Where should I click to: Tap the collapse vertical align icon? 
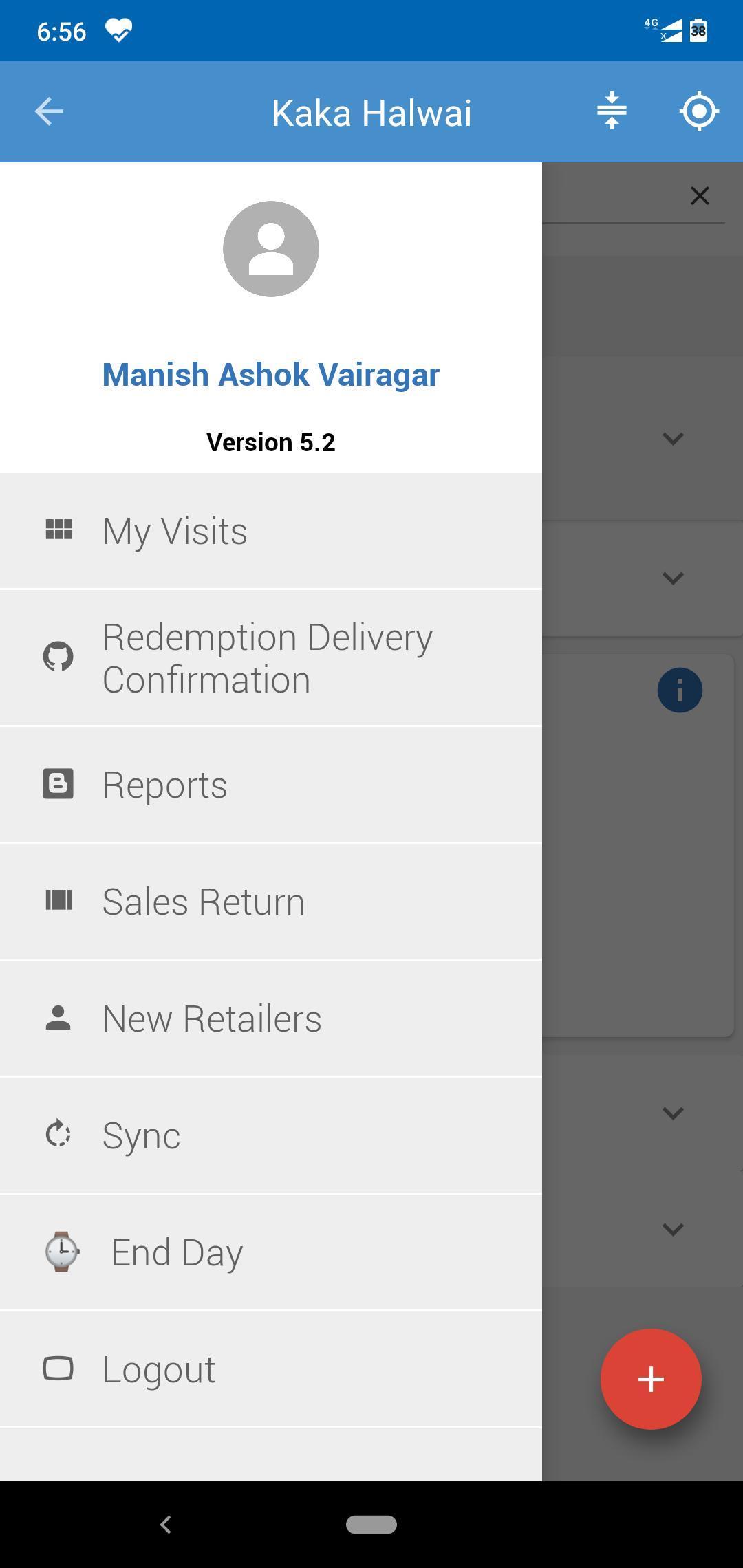612,111
